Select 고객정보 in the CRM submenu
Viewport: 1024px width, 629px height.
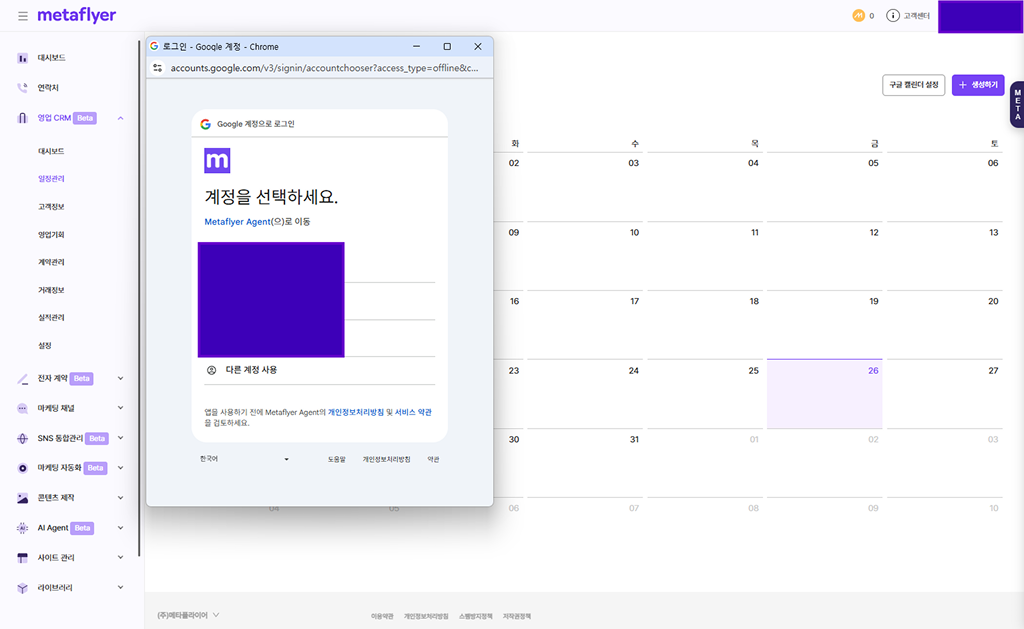(x=51, y=207)
